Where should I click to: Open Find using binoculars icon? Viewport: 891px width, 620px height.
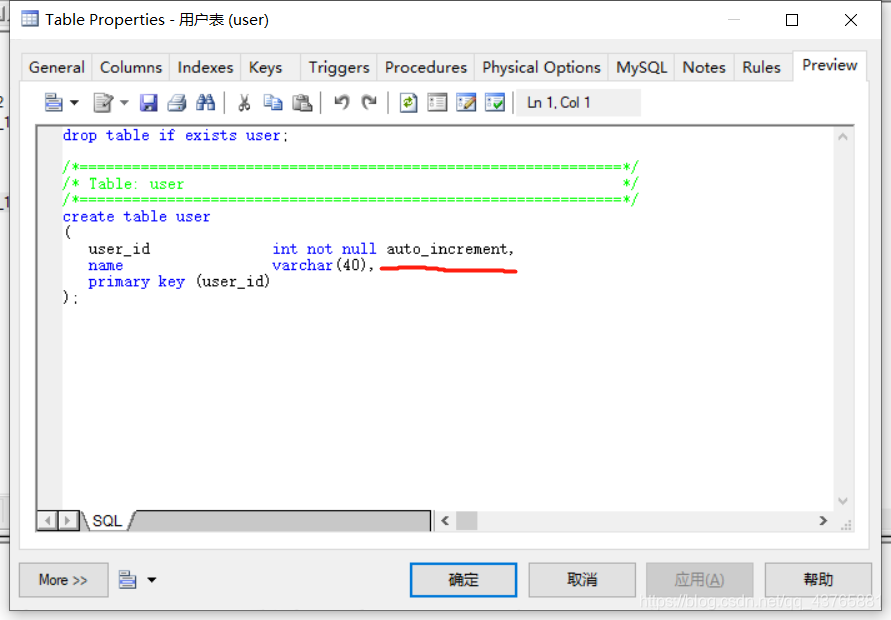[x=205, y=103]
